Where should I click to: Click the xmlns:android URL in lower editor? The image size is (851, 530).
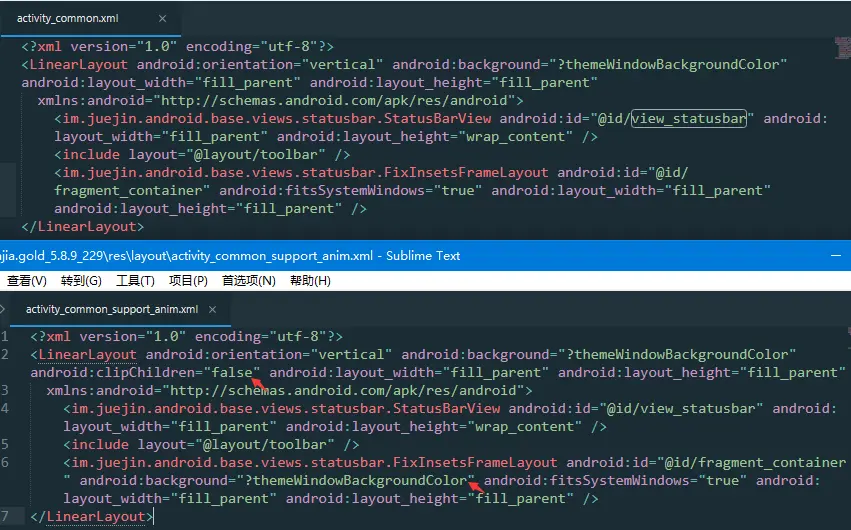(344, 390)
